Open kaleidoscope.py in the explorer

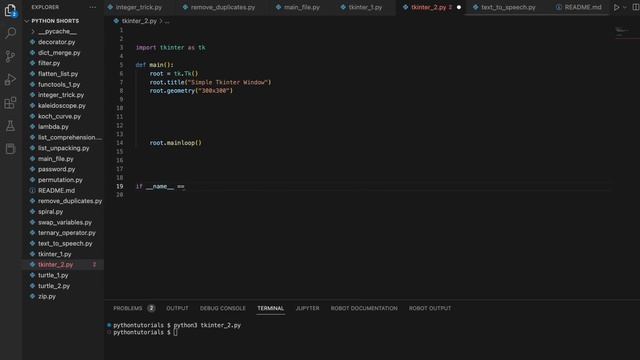coord(62,106)
